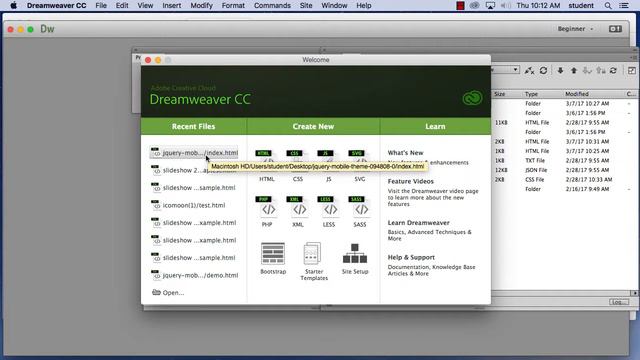Click the connect to remote server icon in Files panel
Viewport: 640px width, 360px height.
[529, 71]
